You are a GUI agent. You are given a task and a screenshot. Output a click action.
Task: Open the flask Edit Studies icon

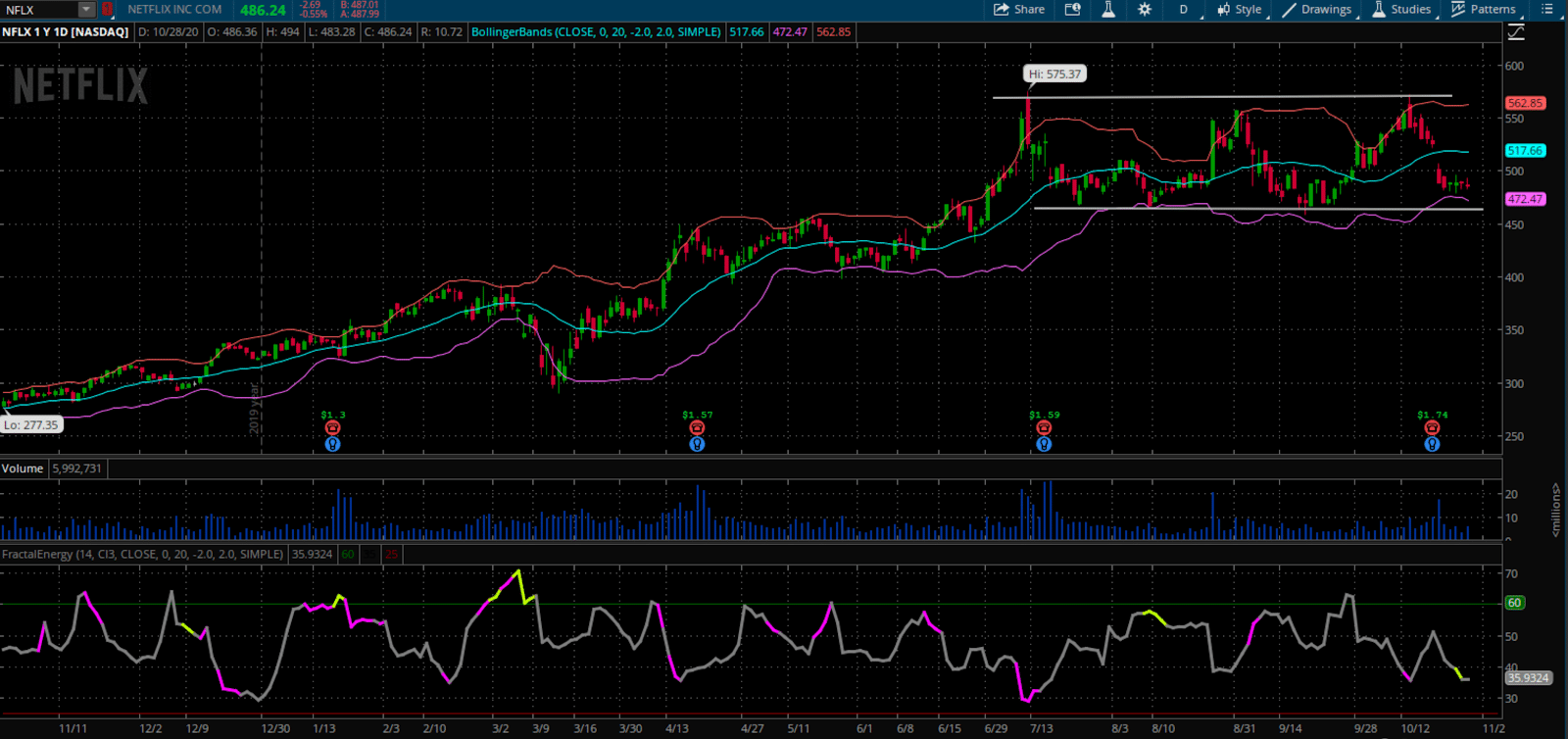[x=1108, y=10]
